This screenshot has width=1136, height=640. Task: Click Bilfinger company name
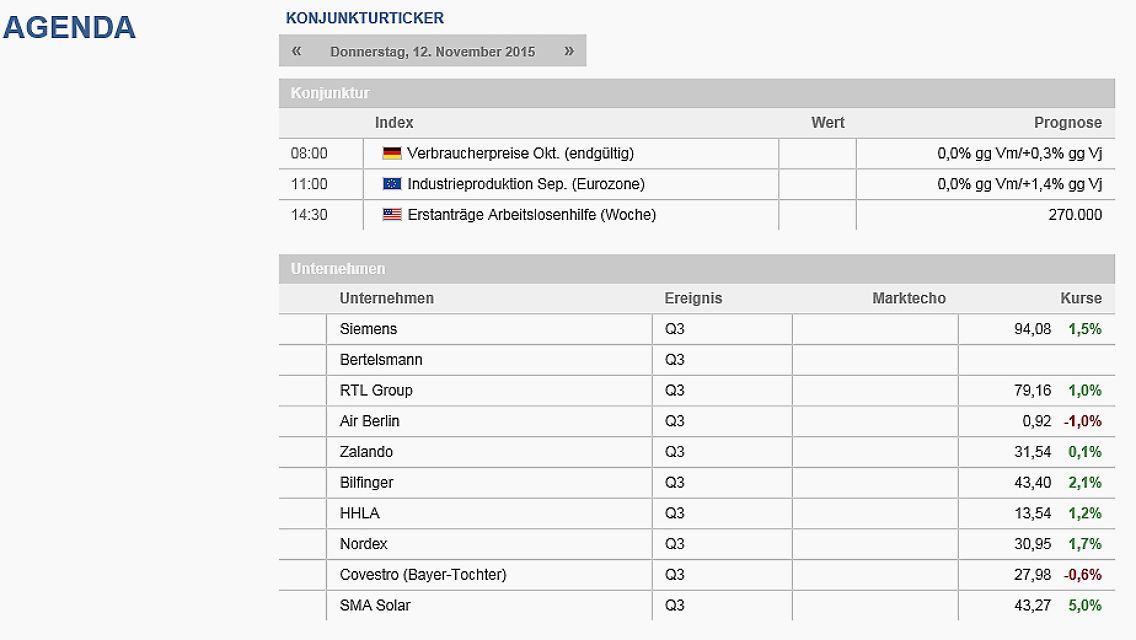(367, 483)
